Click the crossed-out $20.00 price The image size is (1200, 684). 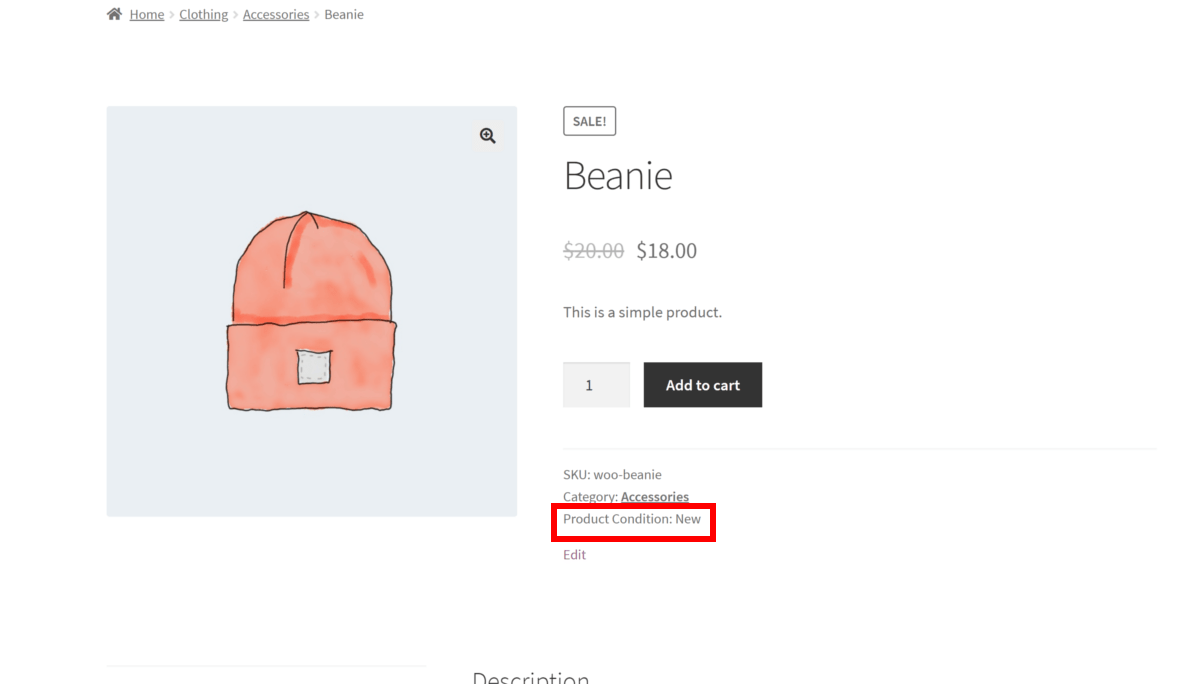click(593, 250)
